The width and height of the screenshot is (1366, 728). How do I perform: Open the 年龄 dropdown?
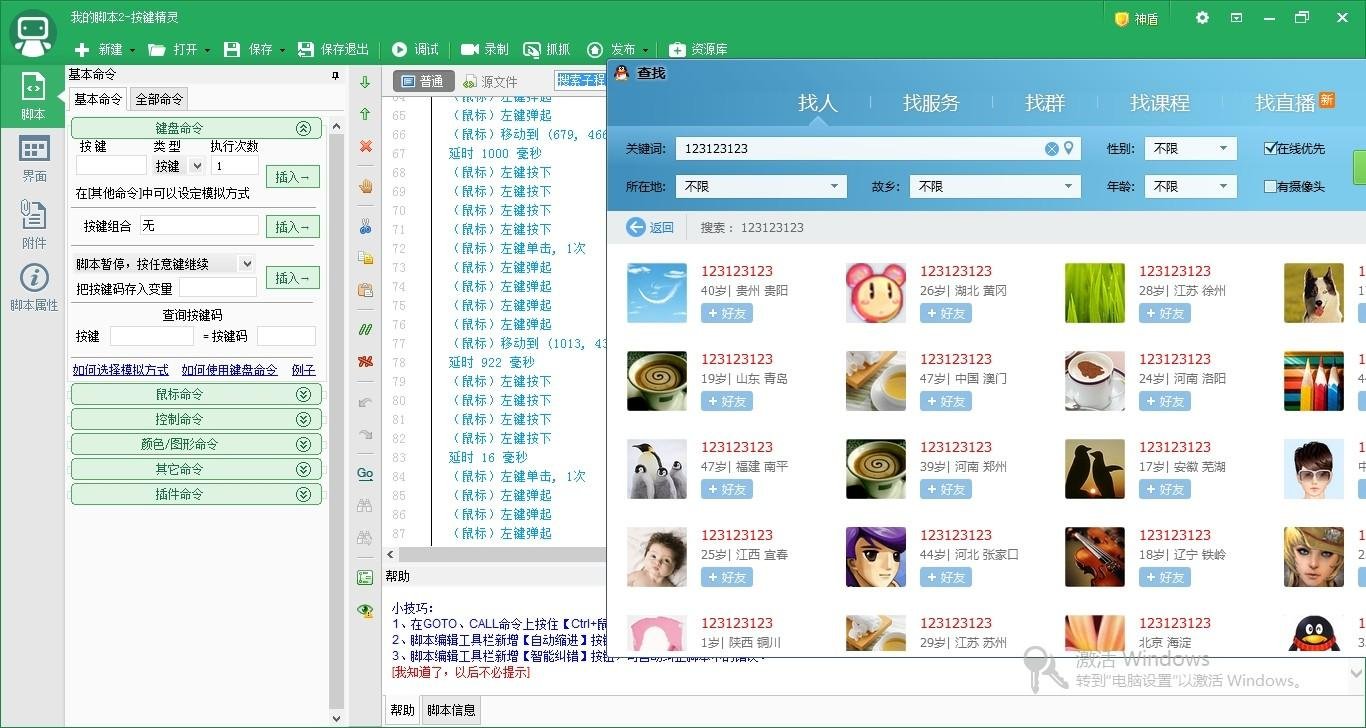pos(1190,186)
